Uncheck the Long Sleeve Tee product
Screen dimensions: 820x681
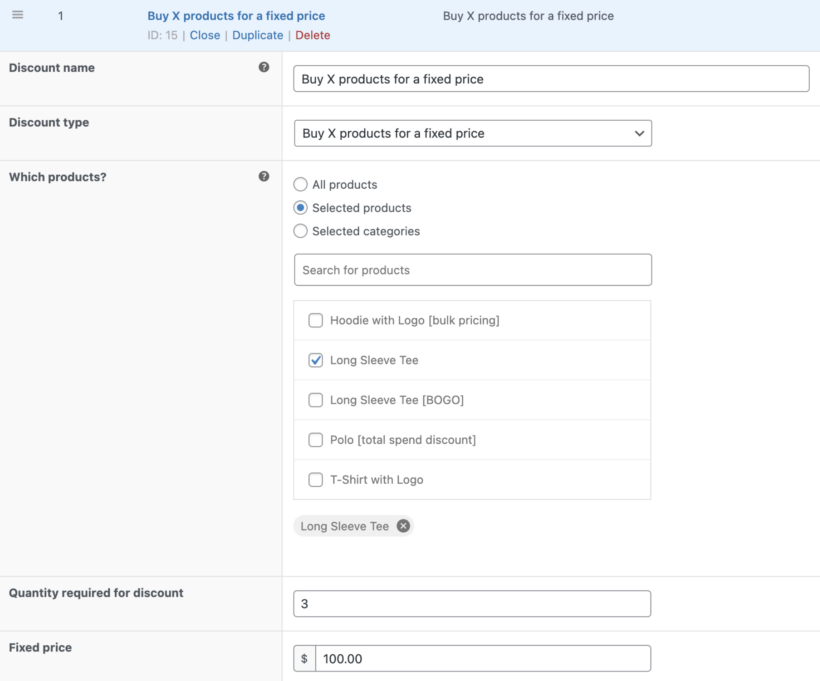315,360
